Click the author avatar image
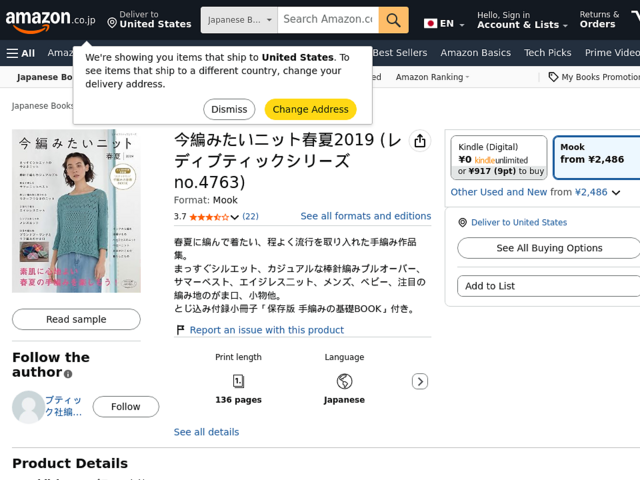This screenshot has width=640, height=480. (x=28, y=407)
